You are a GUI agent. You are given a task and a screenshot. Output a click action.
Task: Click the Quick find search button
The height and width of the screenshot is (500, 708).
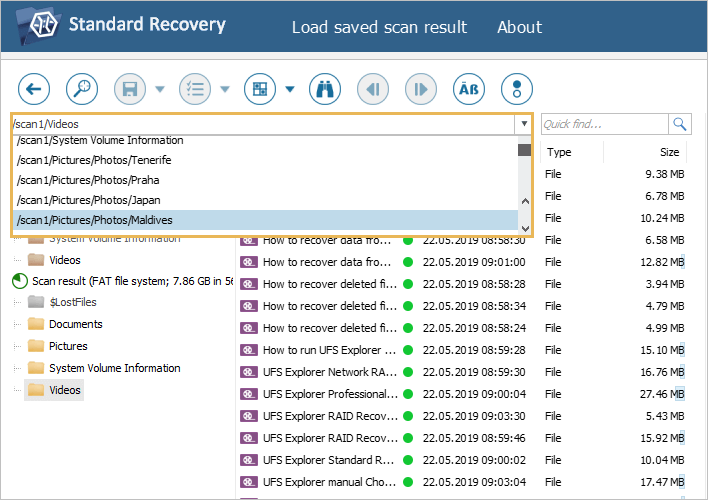tap(680, 124)
